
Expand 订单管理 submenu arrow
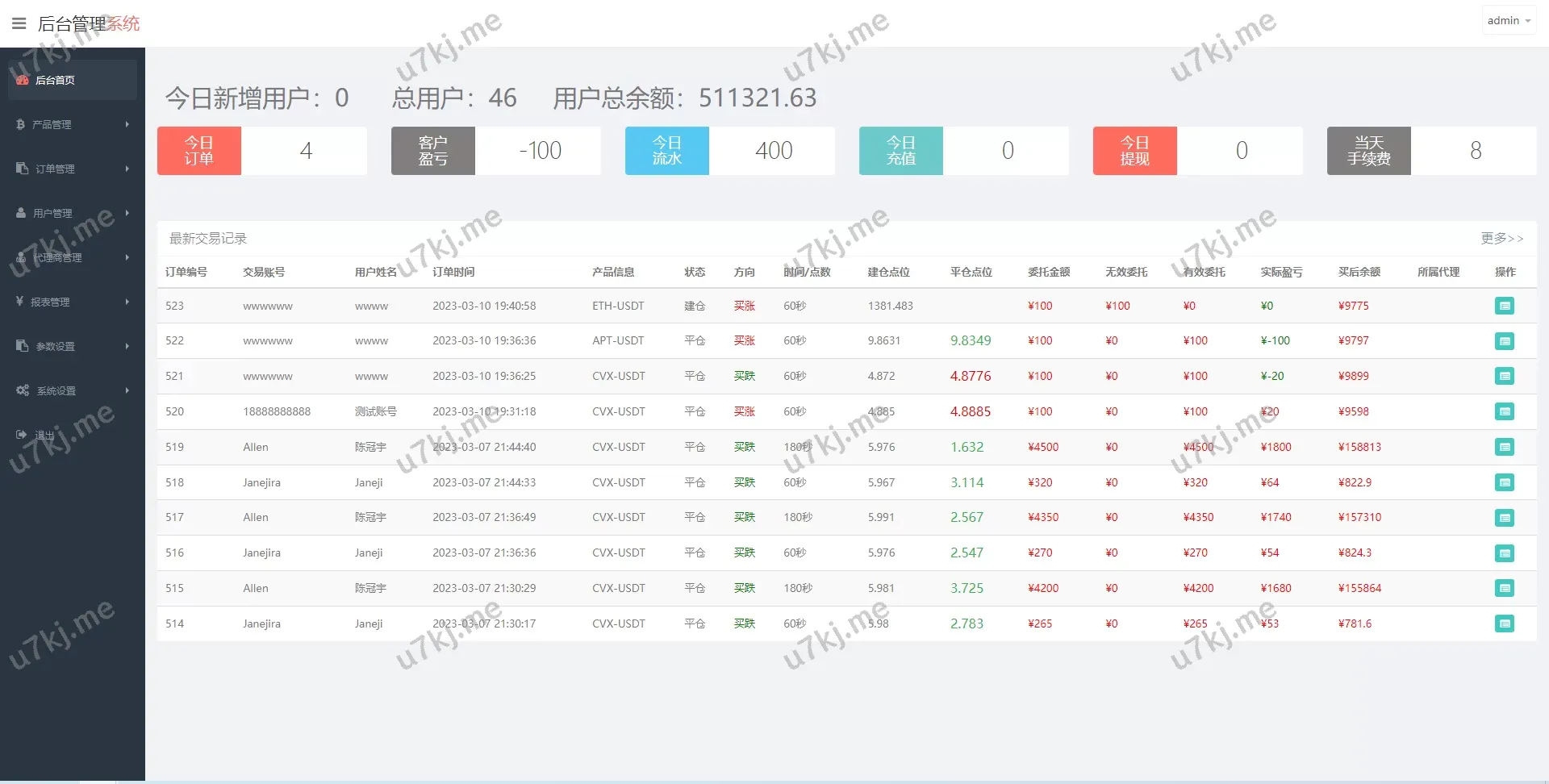point(127,169)
